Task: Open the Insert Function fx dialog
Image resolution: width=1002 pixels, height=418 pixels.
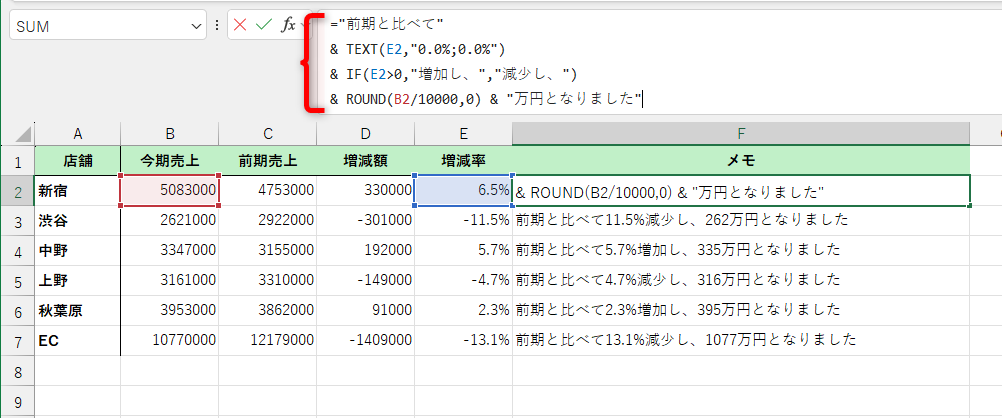Action: (289, 25)
